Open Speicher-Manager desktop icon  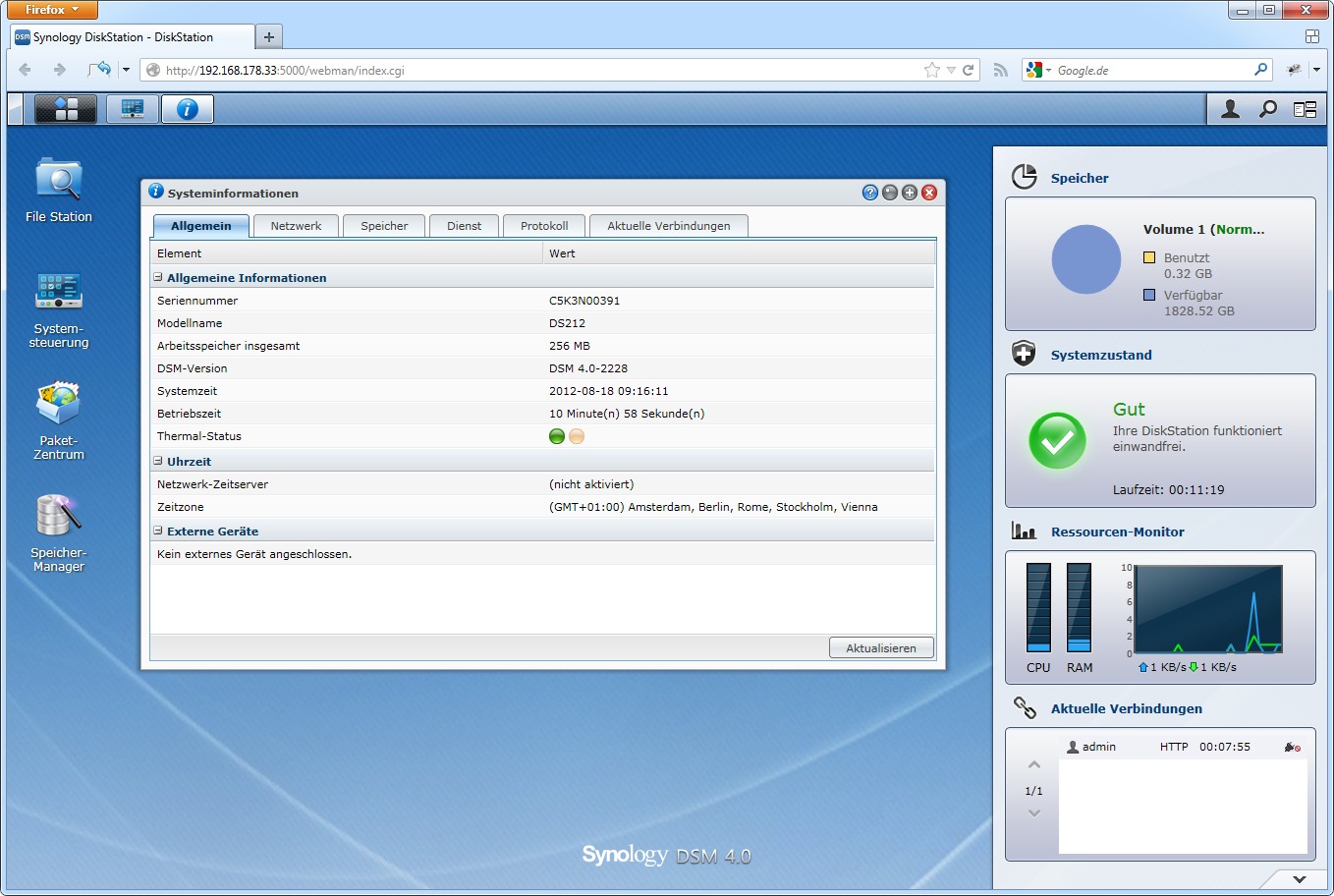pyautogui.click(x=59, y=532)
